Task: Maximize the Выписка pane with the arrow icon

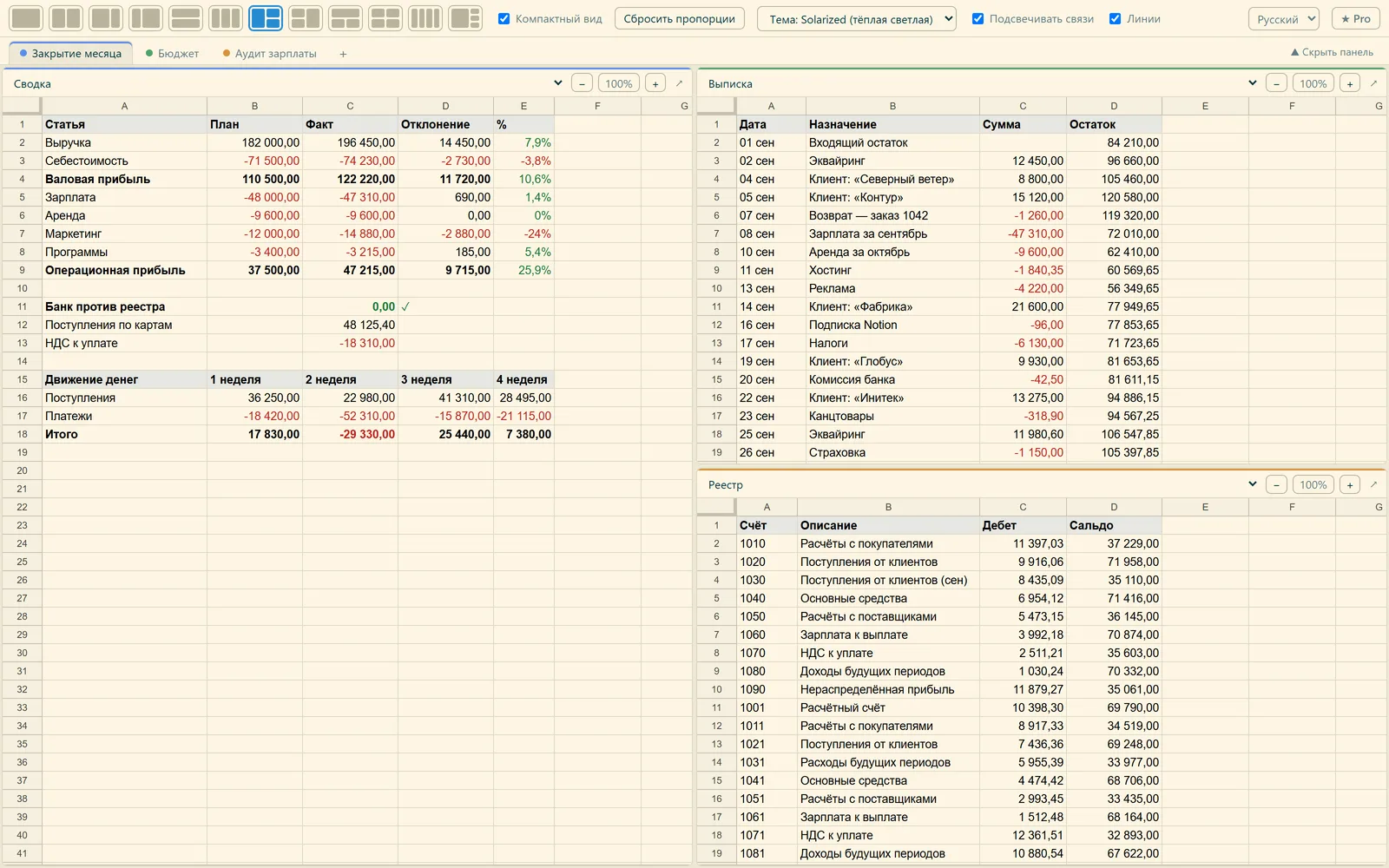Action: (1373, 83)
